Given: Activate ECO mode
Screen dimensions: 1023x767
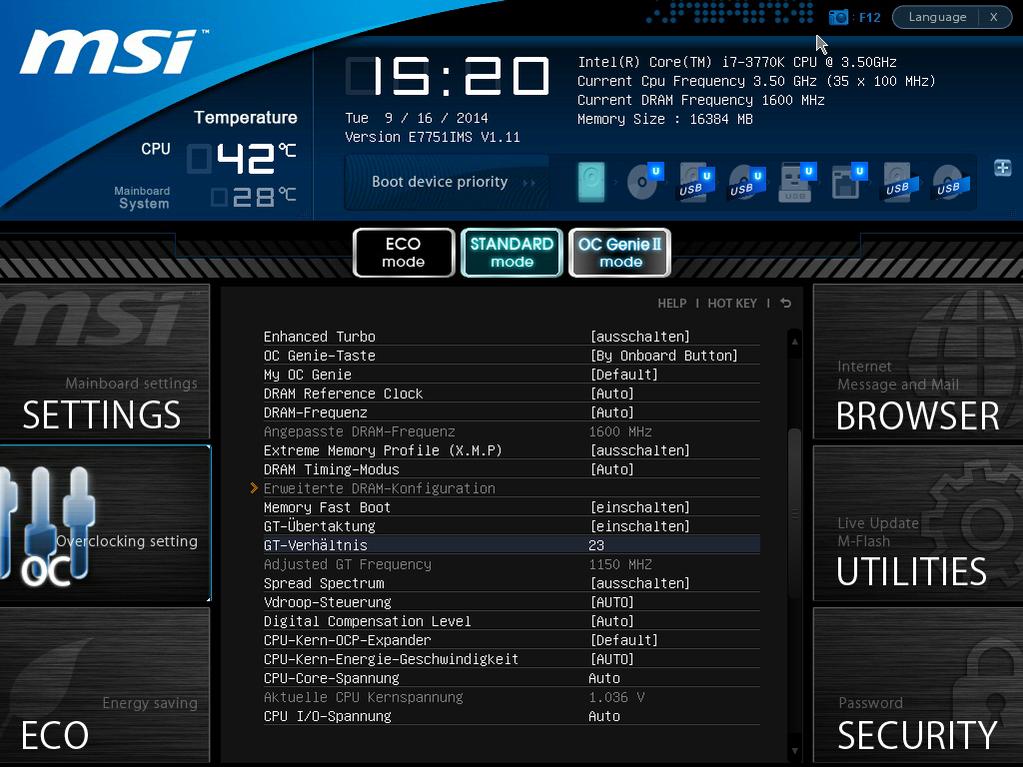Looking at the screenshot, I should point(403,252).
